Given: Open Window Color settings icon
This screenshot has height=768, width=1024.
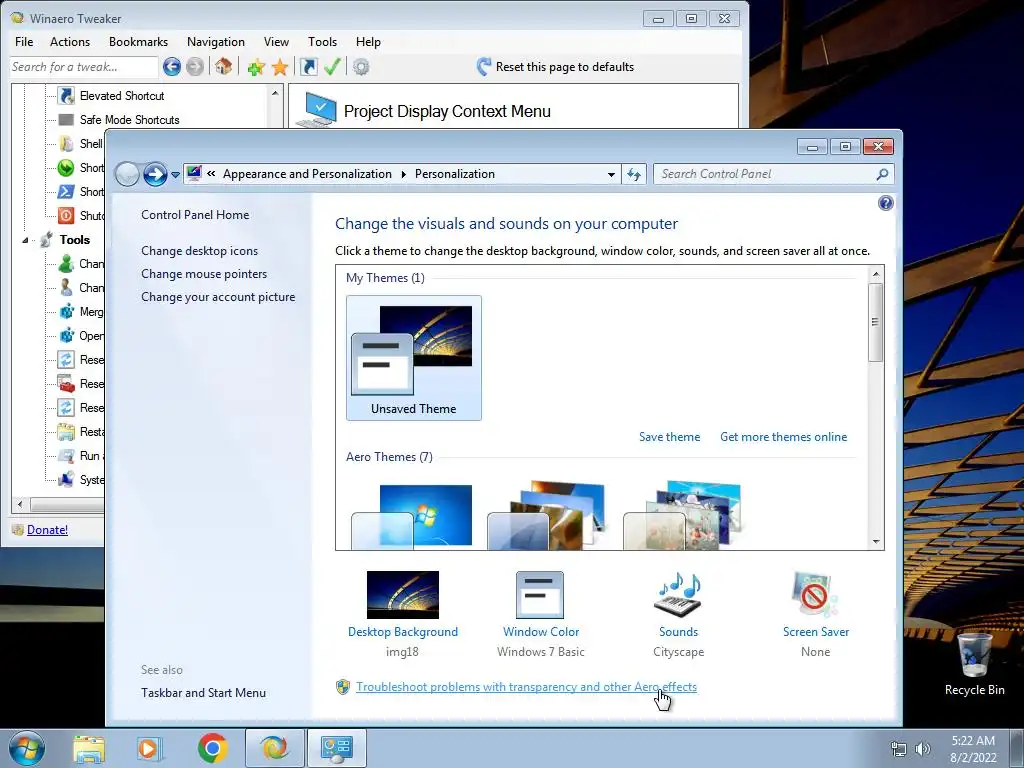Looking at the screenshot, I should (x=540, y=595).
